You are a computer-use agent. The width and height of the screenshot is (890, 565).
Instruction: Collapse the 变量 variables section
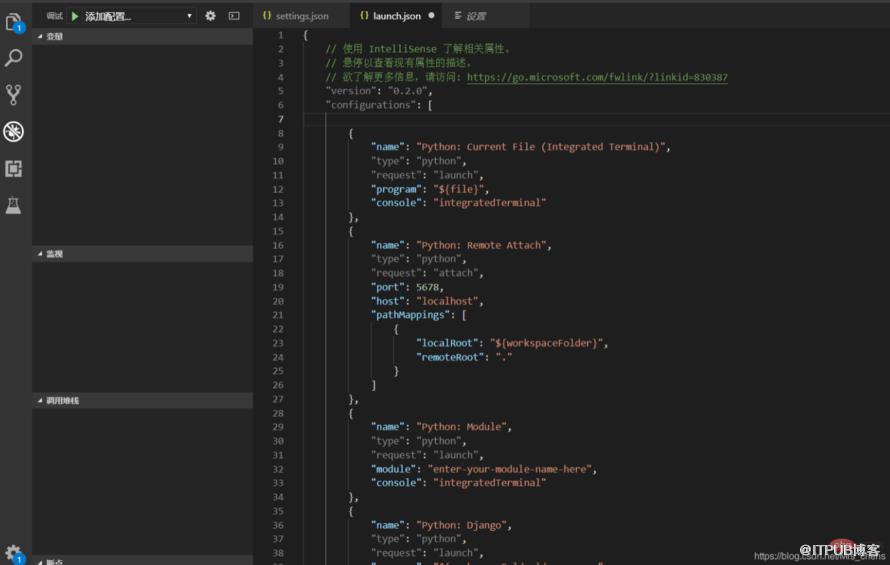coord(142,36)
